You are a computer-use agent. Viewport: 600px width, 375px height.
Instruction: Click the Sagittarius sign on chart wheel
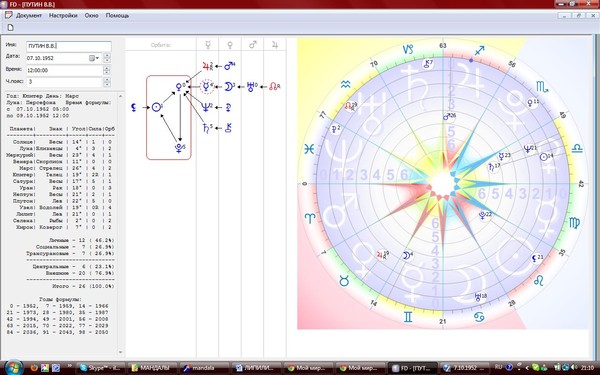(479, 50)
